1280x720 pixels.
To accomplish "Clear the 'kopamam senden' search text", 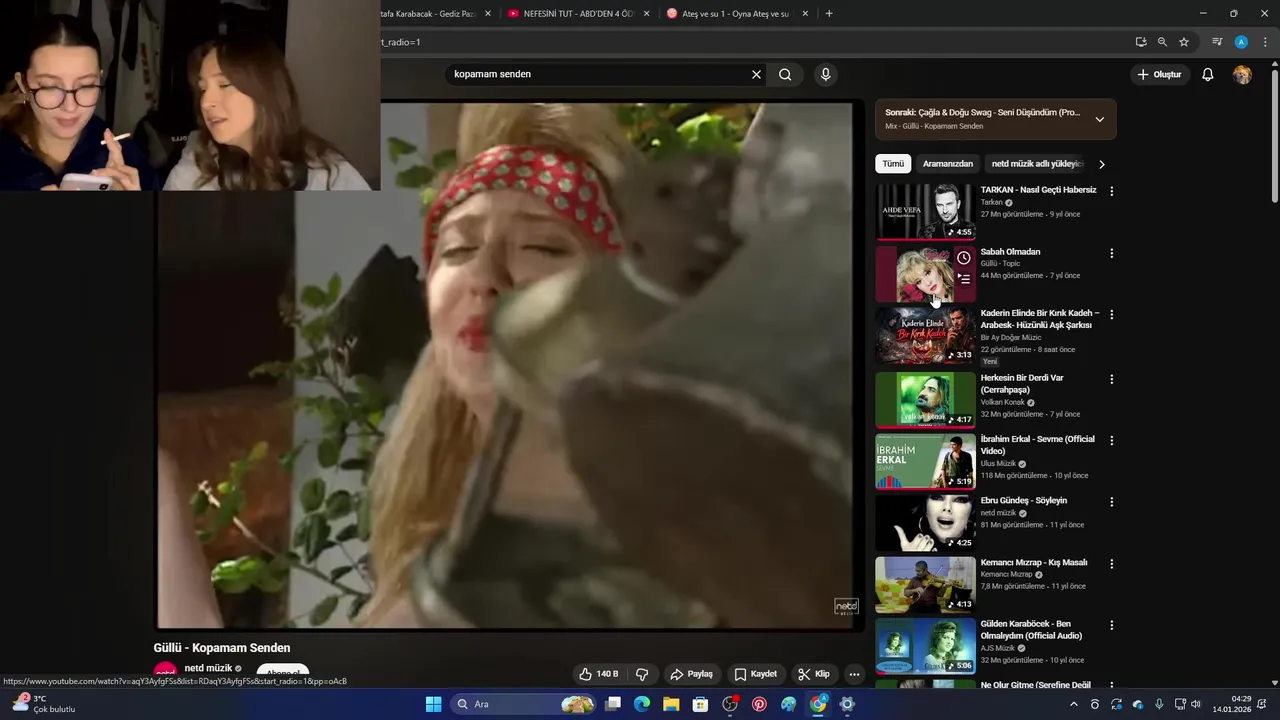I will (x=756, y=74).
